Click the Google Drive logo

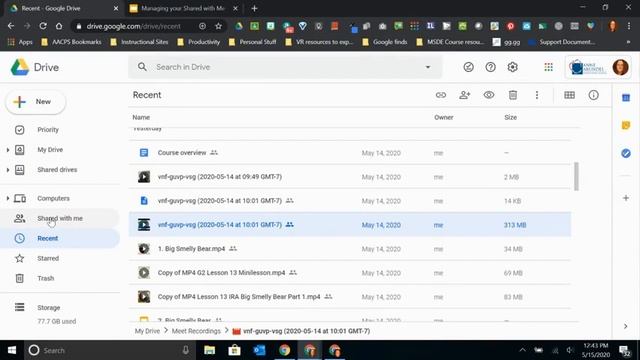[x=20, y=67]
